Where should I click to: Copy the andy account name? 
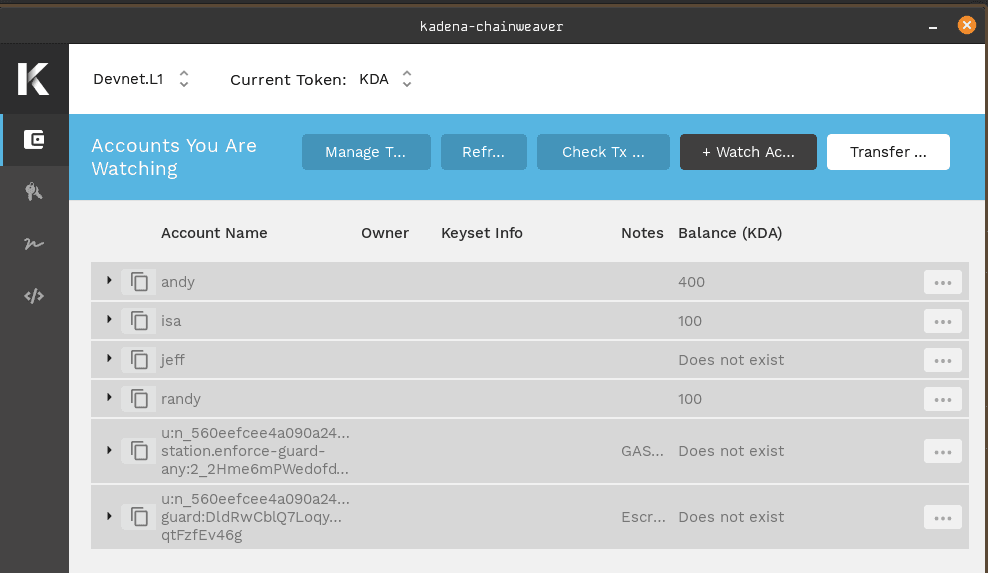pyautogui.click(x=139, y=282)
